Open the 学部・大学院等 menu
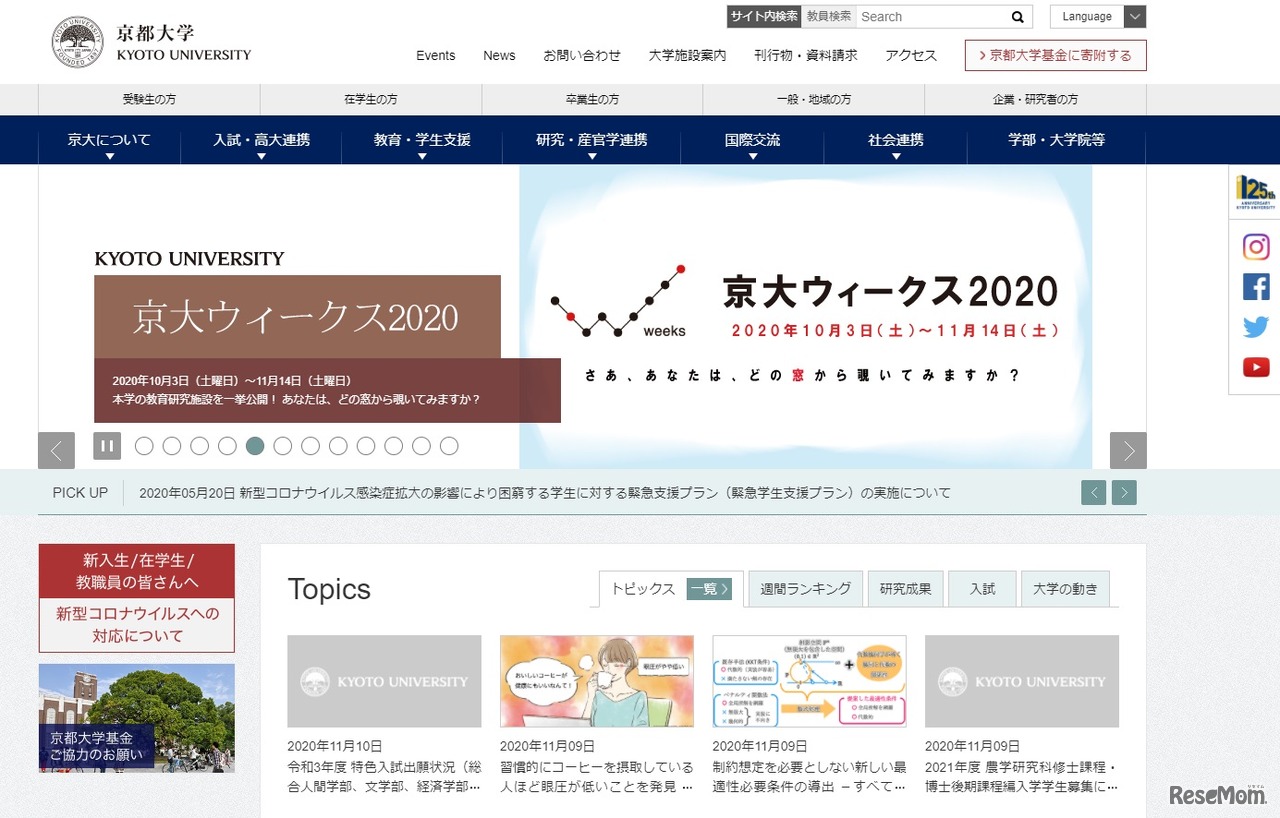1280x818 pixels. coord(1056,140)
